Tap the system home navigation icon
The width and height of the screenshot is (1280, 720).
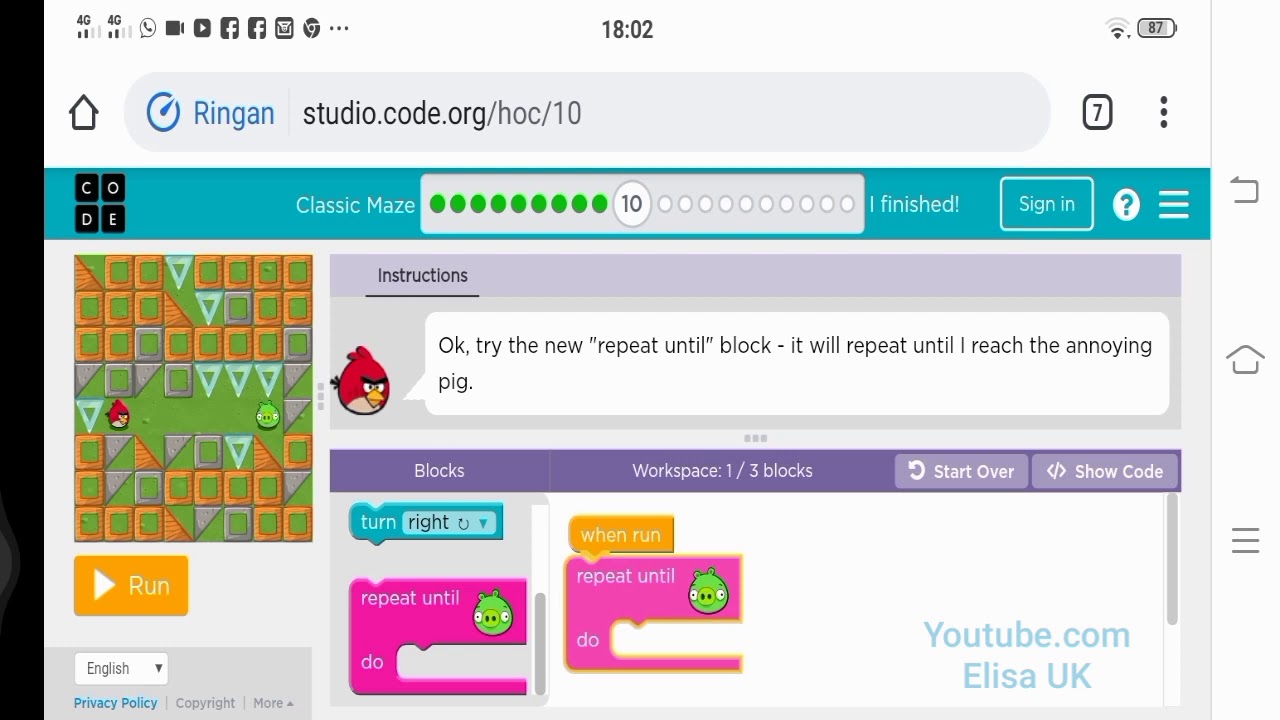(x=1245, y=359)
